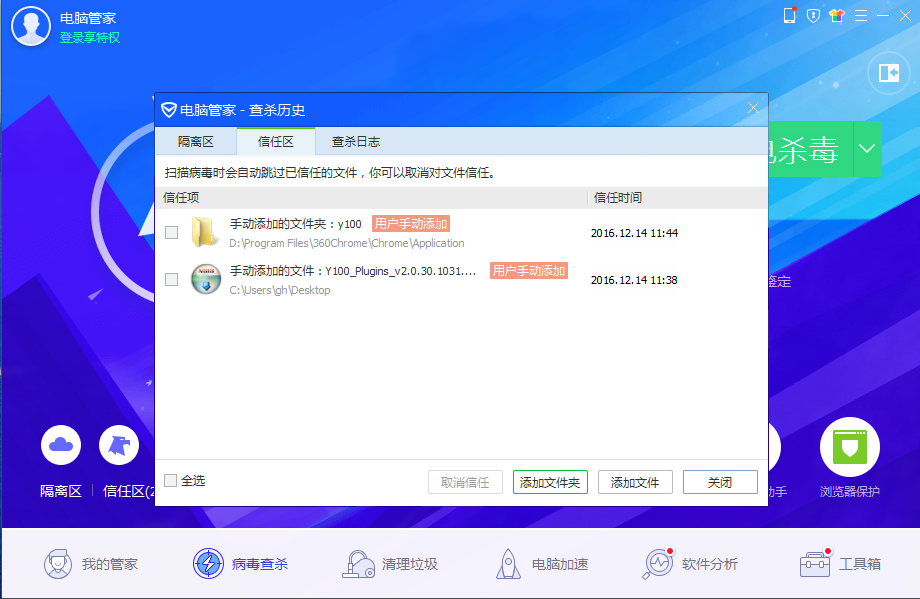This screenshot has width=920, height=599.
Task: Toggle the 全选 select-all checkbox
Action: (x=171, y=480)
